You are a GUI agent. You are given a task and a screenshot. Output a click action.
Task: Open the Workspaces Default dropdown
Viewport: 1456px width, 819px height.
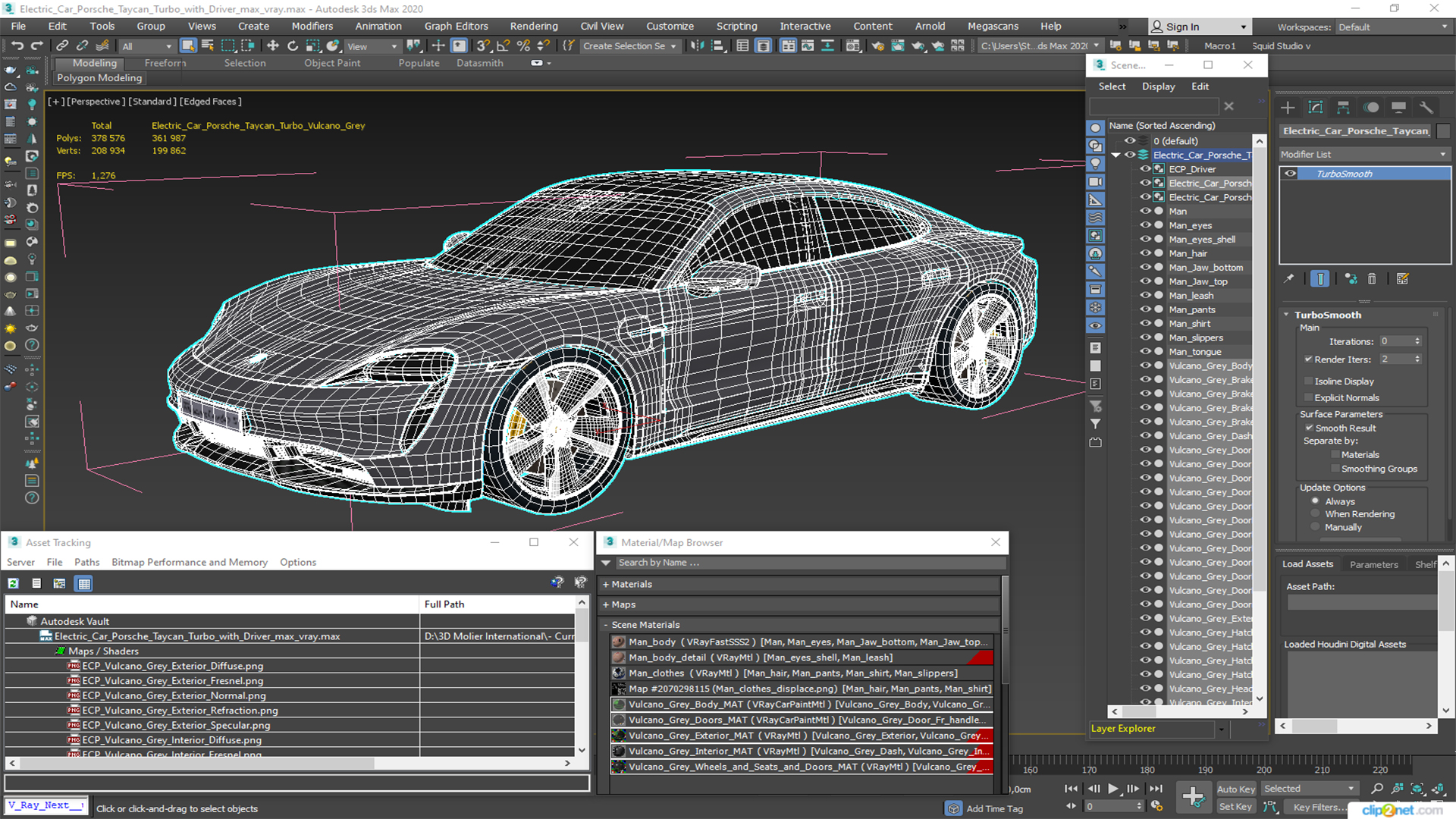[1392, 27]
